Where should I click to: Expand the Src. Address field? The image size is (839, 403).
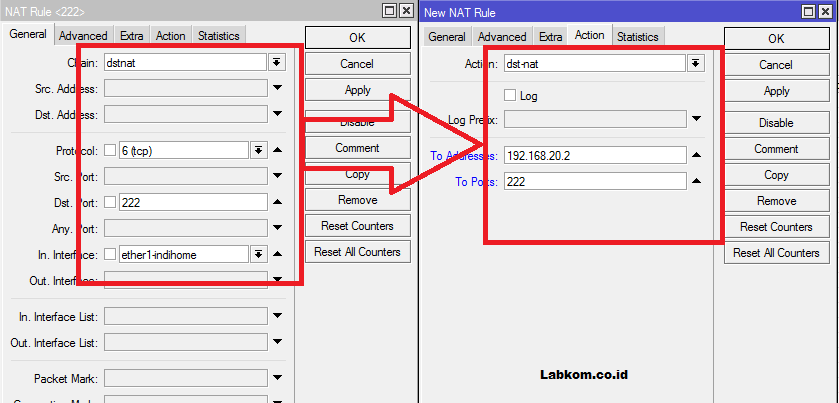click(x=277, y=88)
